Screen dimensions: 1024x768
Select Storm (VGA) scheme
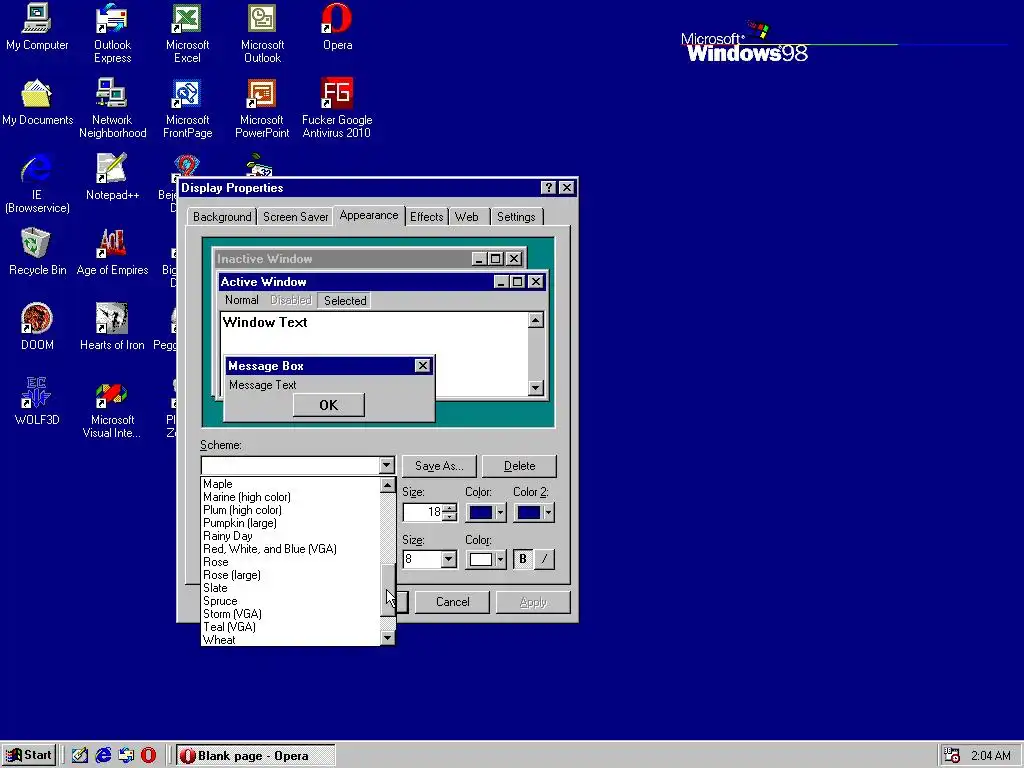[290, 614]
